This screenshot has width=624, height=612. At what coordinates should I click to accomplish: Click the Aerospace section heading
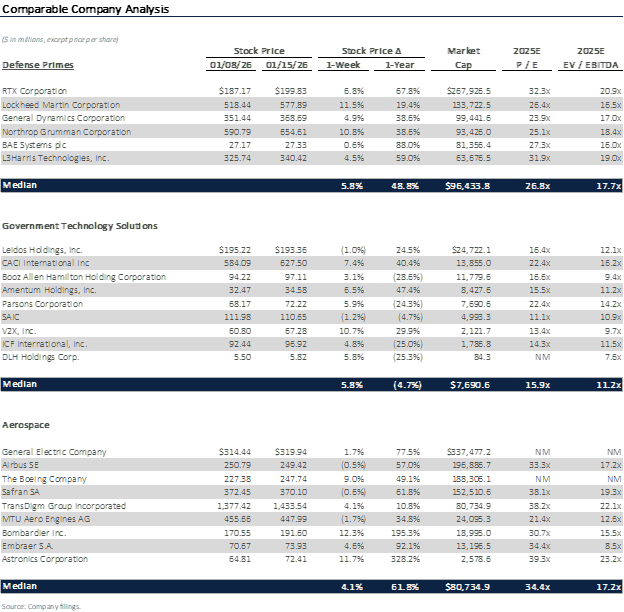coord(25,425)
